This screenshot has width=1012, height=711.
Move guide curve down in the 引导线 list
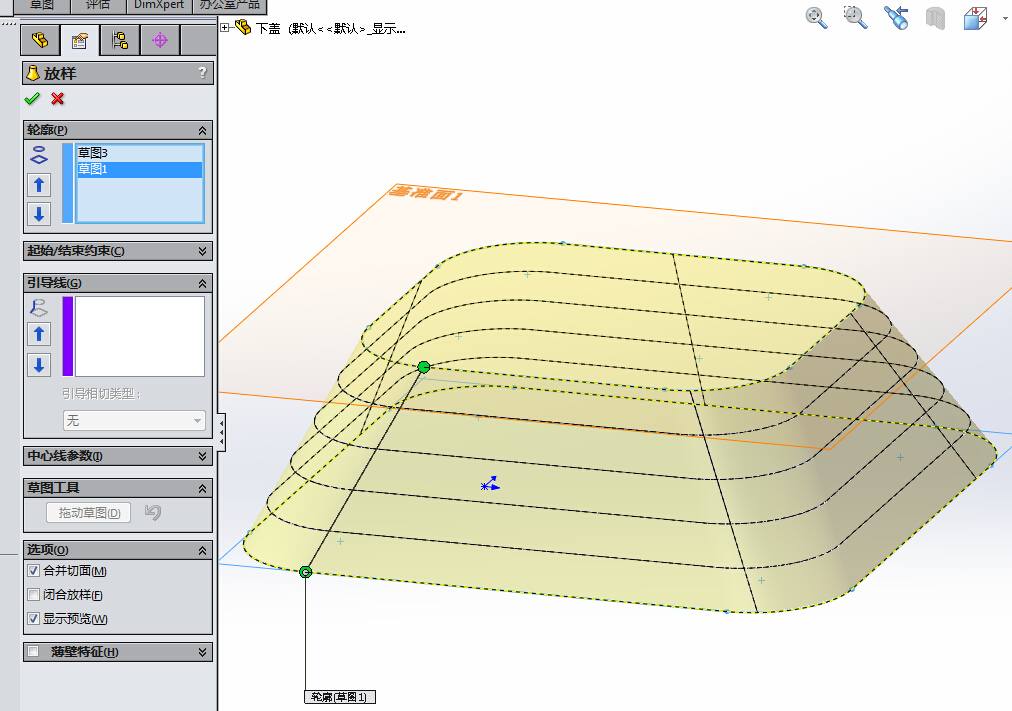(x=39, y=365)
